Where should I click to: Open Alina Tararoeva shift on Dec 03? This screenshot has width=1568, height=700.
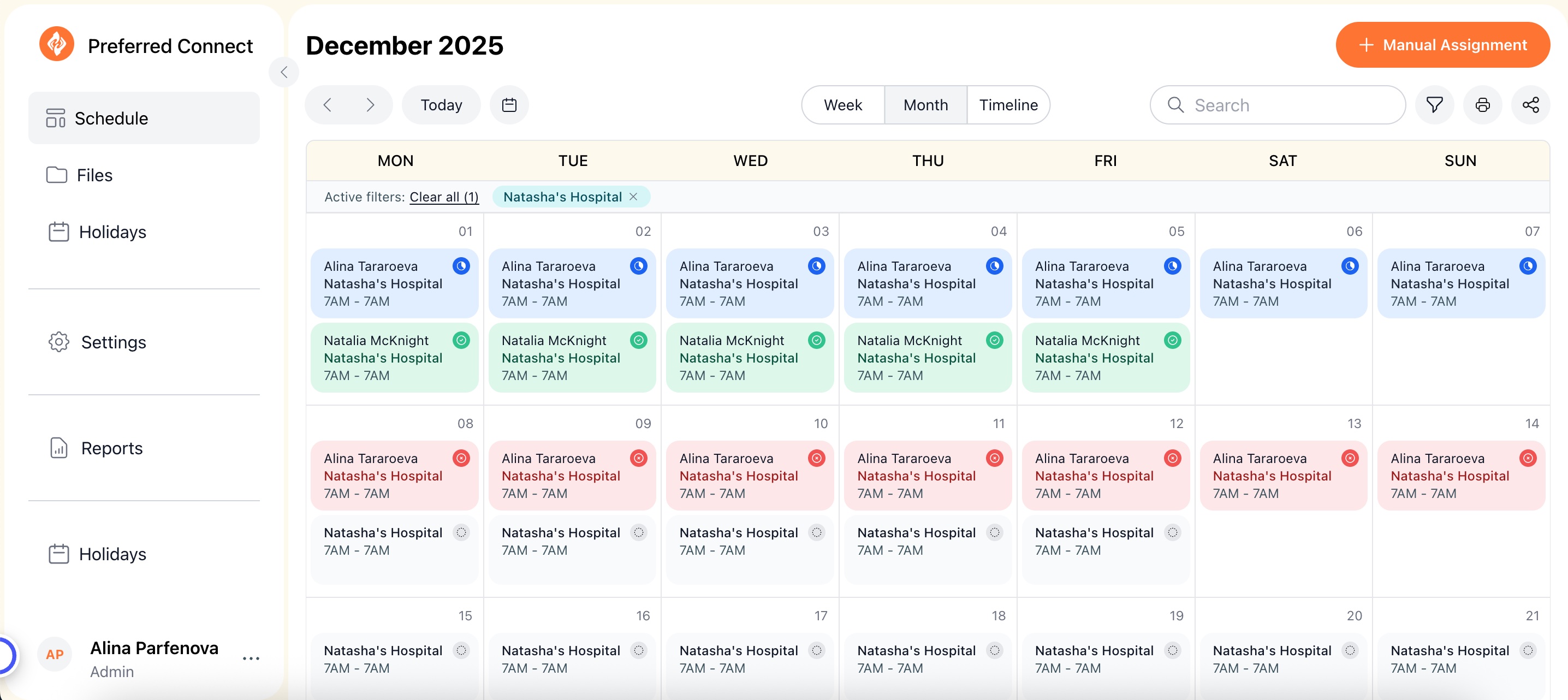coord(750,283)
